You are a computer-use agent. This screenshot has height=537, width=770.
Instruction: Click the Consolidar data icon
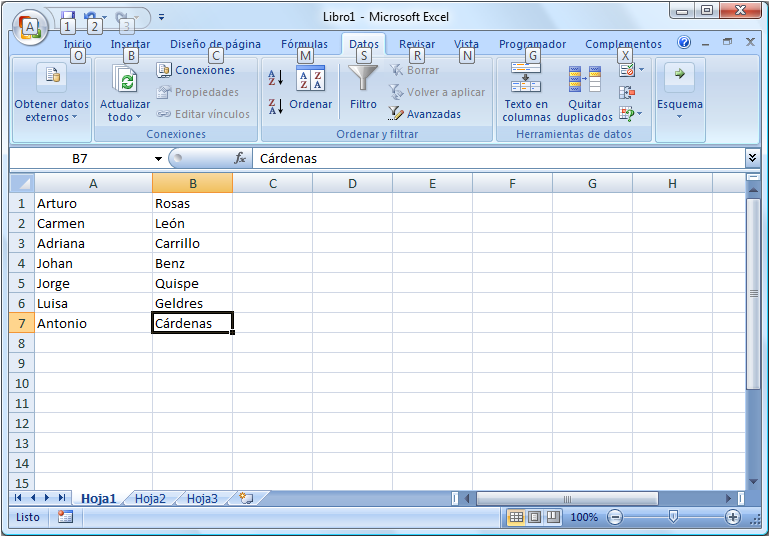627,92
